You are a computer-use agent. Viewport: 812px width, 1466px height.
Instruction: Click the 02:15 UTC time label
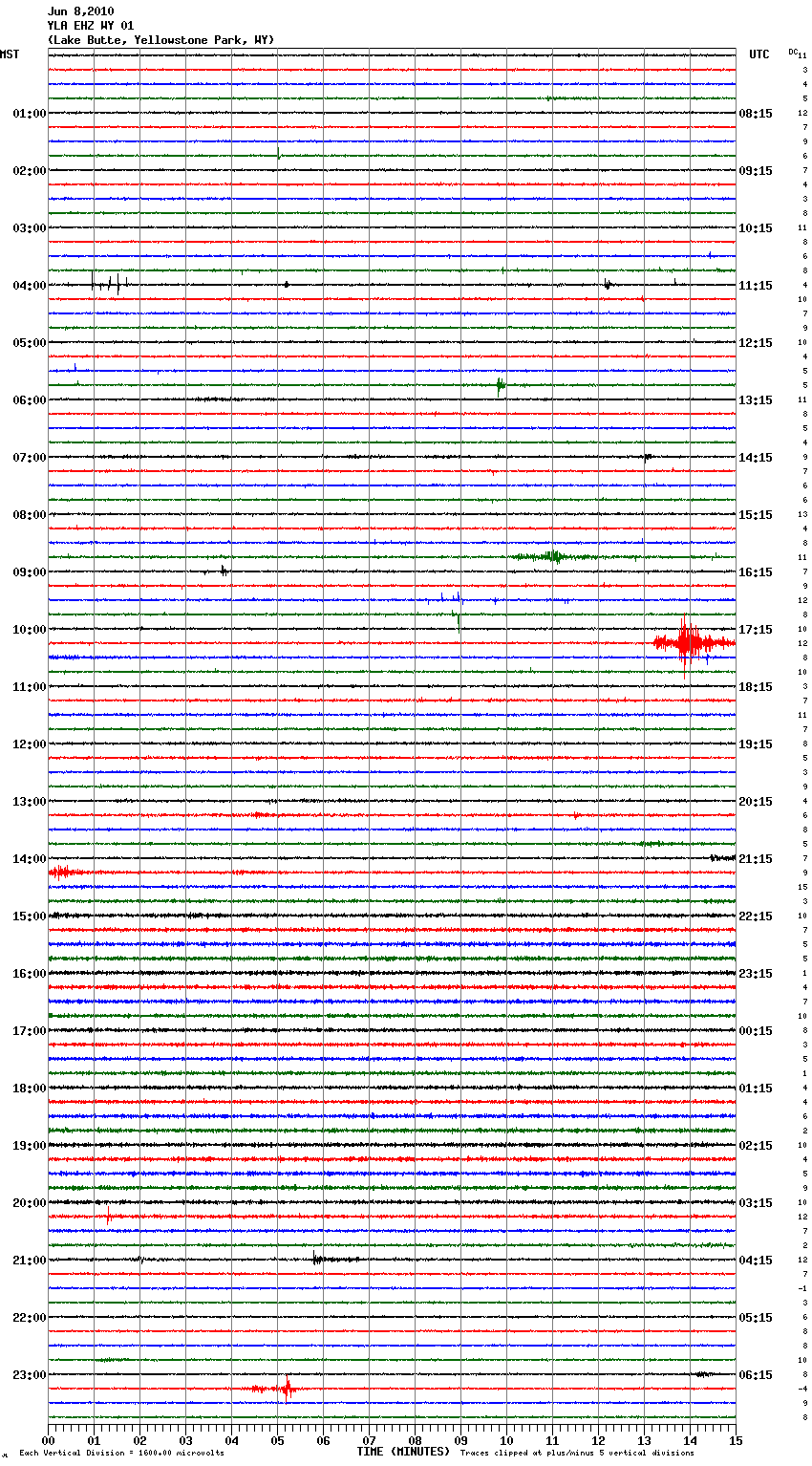point(756,1146)
